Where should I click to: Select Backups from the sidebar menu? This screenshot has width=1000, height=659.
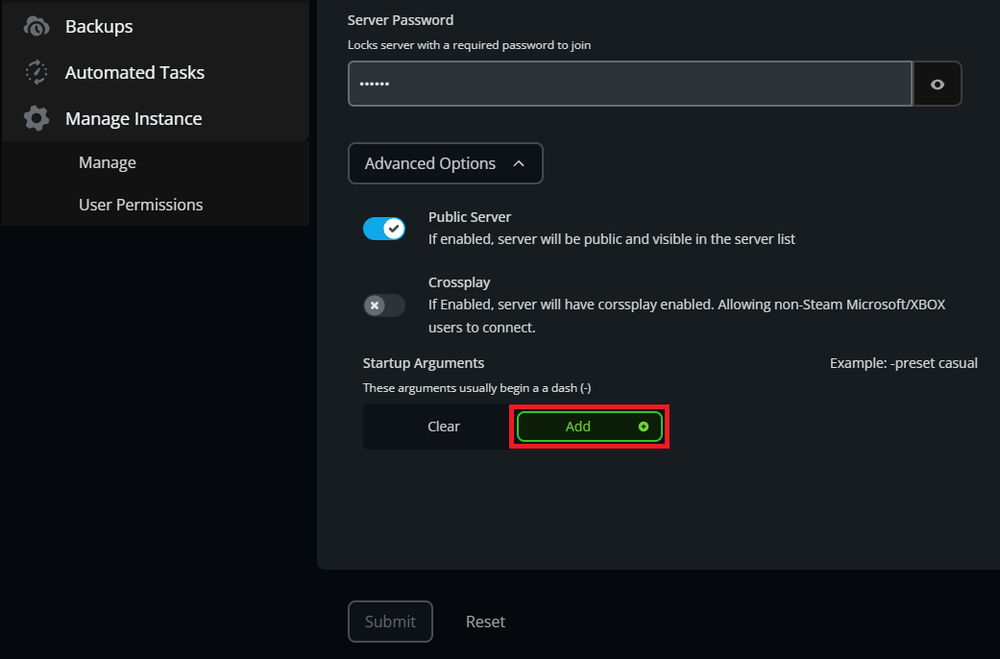pyautogui.click(x=99, y=26)
